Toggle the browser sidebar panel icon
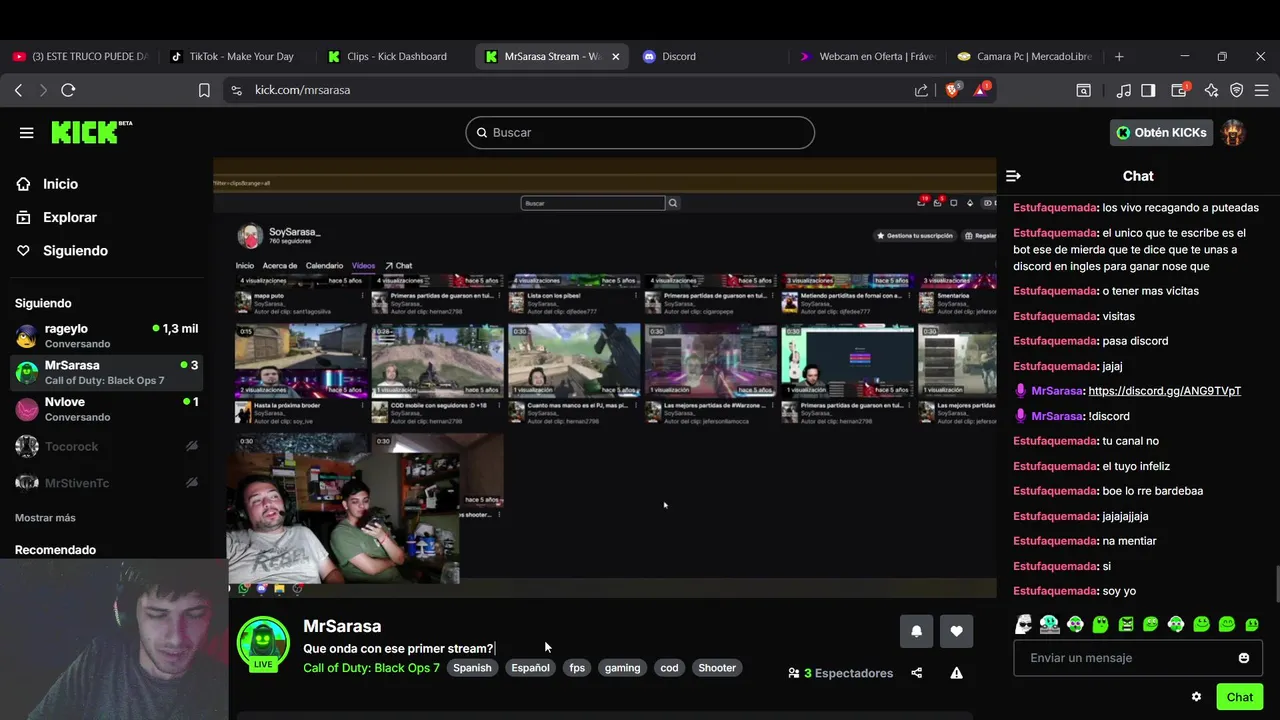The width and height of the screenshot is (1280, 720). pos(1148,90)
